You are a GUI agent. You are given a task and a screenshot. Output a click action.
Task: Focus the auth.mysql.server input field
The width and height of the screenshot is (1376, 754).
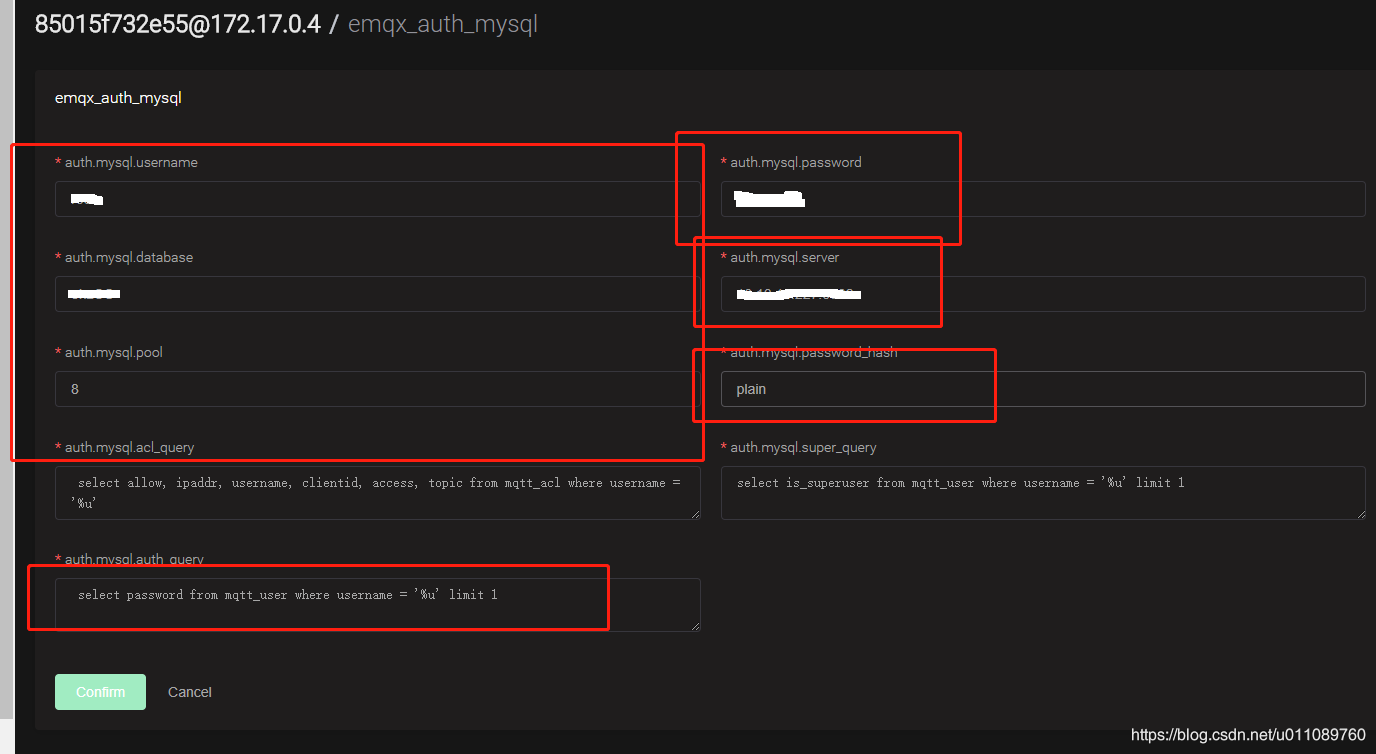pyautogui.click(x=1043, y=294)
